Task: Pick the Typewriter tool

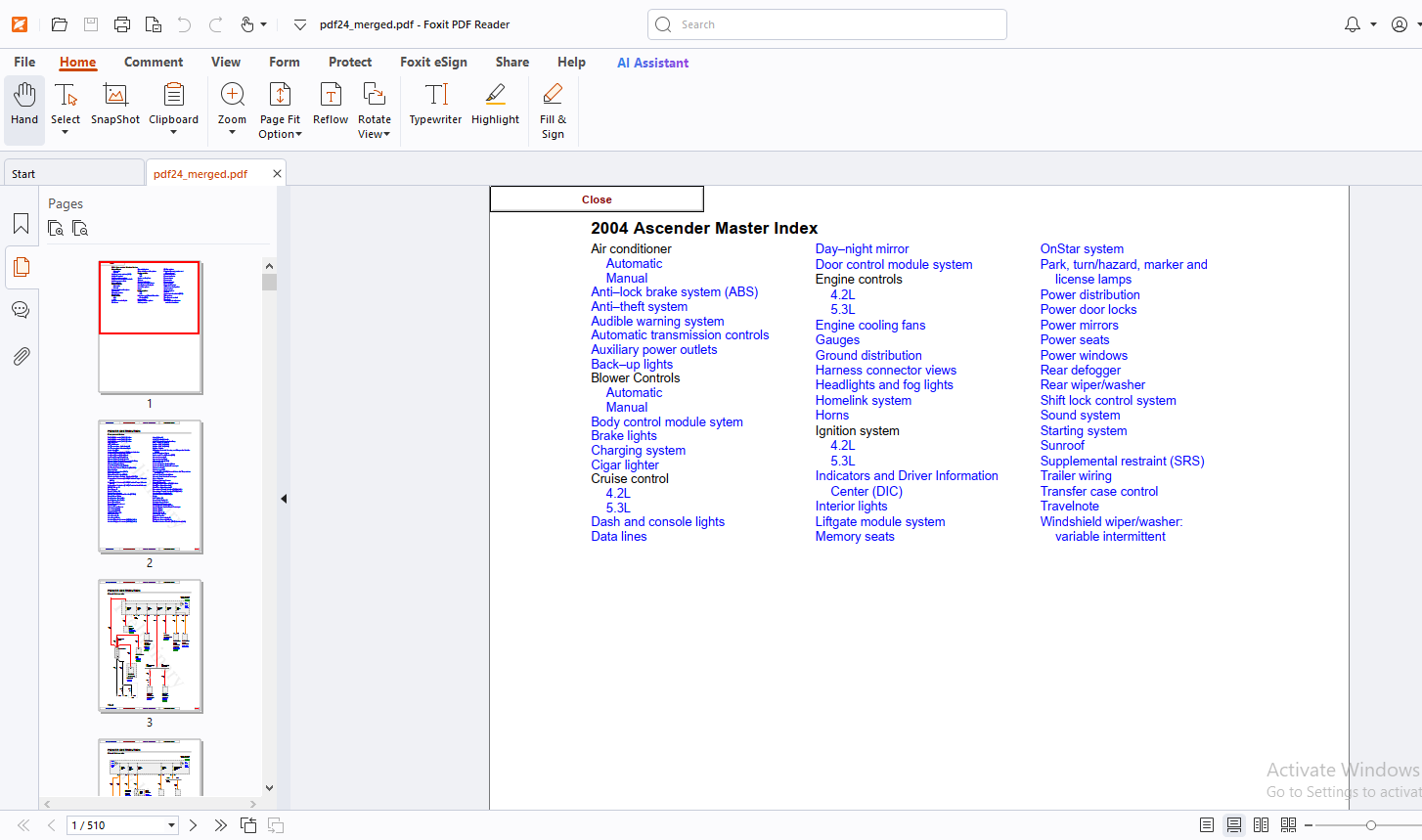Action: 435,105
